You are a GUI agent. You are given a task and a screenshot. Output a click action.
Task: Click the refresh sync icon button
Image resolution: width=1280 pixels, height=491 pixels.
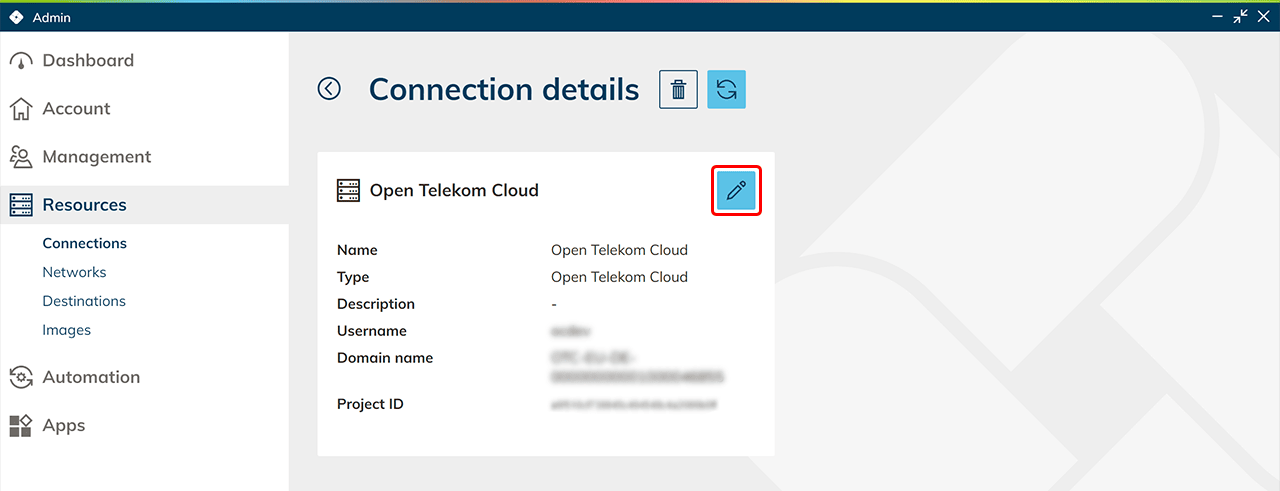point(726,89)
